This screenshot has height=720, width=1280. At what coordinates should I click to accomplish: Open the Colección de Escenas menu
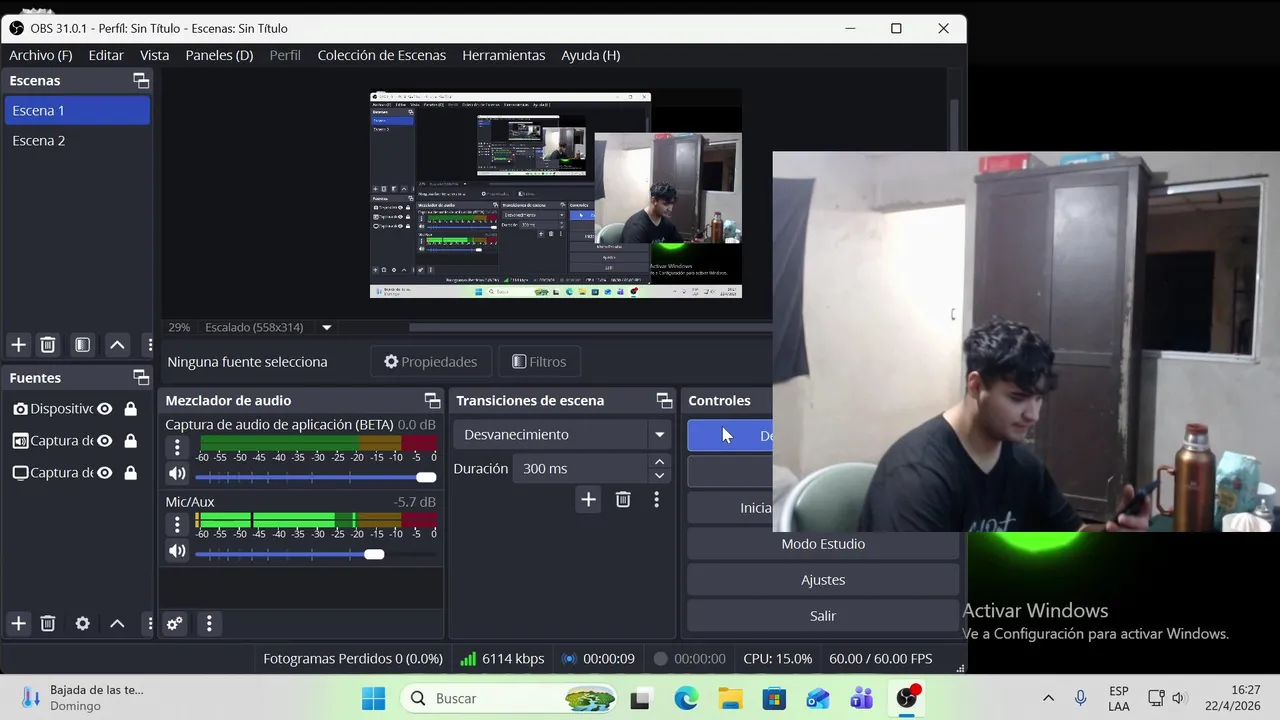(382, 55)
